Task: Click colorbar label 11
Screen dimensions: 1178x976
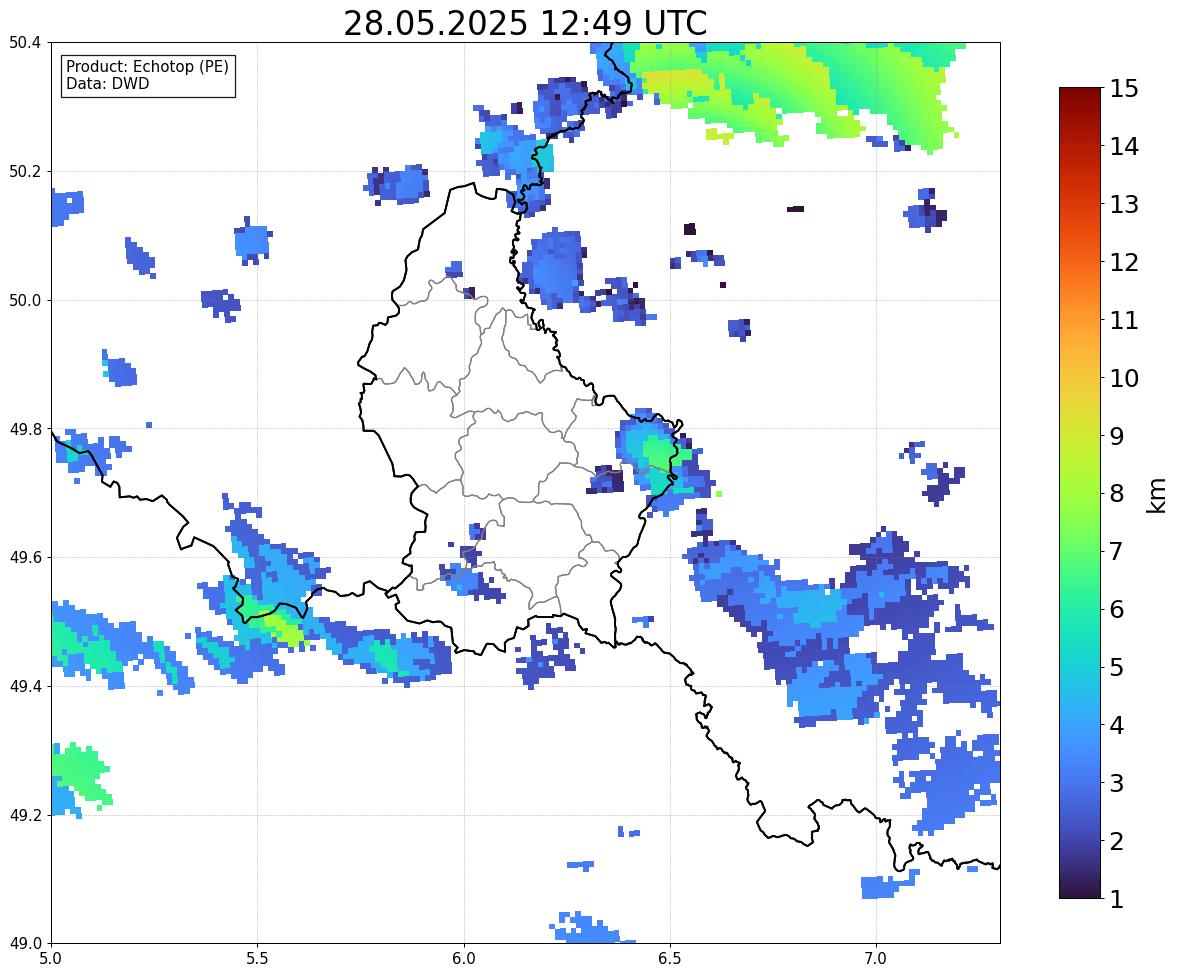Action: tap(1124, 321)
